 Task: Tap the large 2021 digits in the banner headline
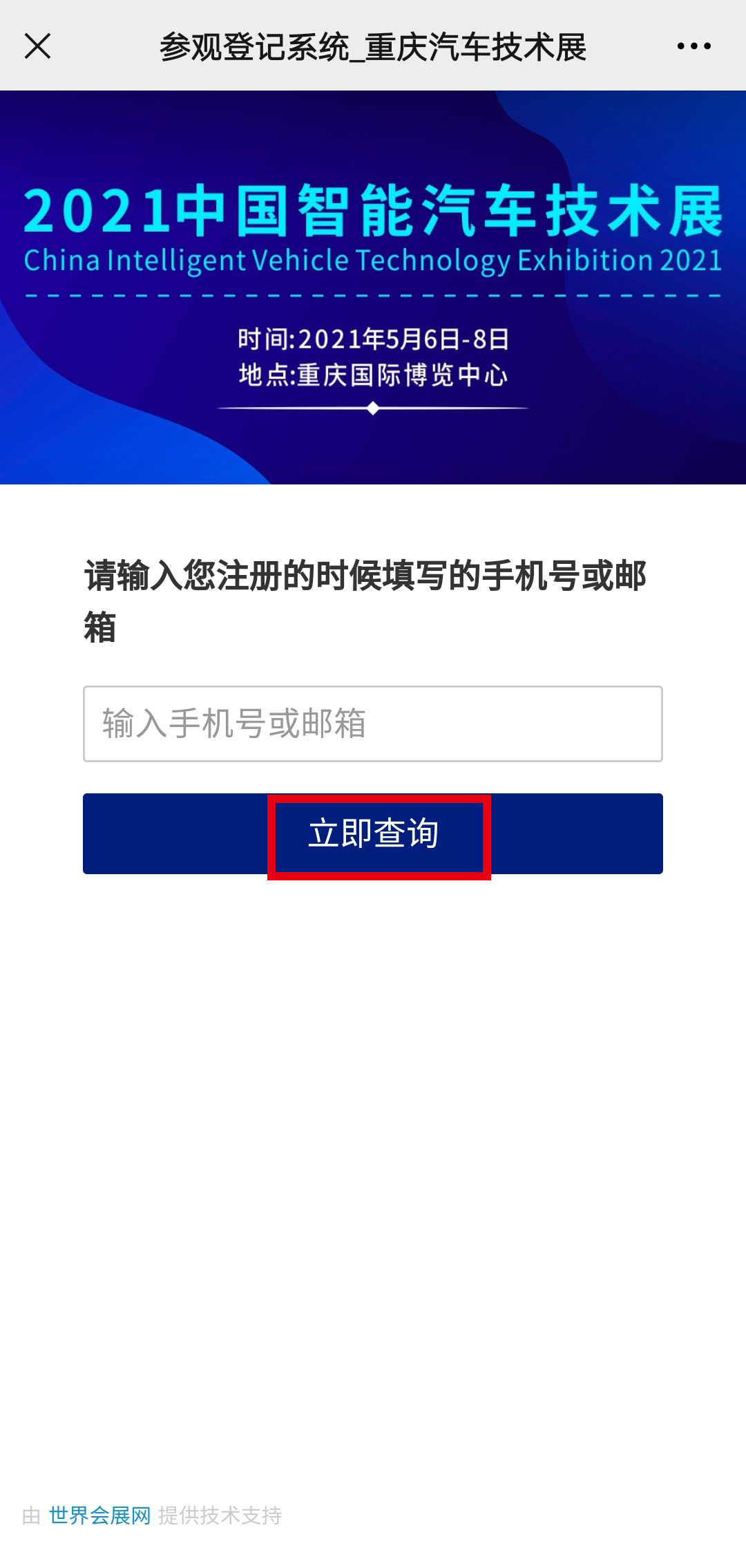click(x=97, y=211)
